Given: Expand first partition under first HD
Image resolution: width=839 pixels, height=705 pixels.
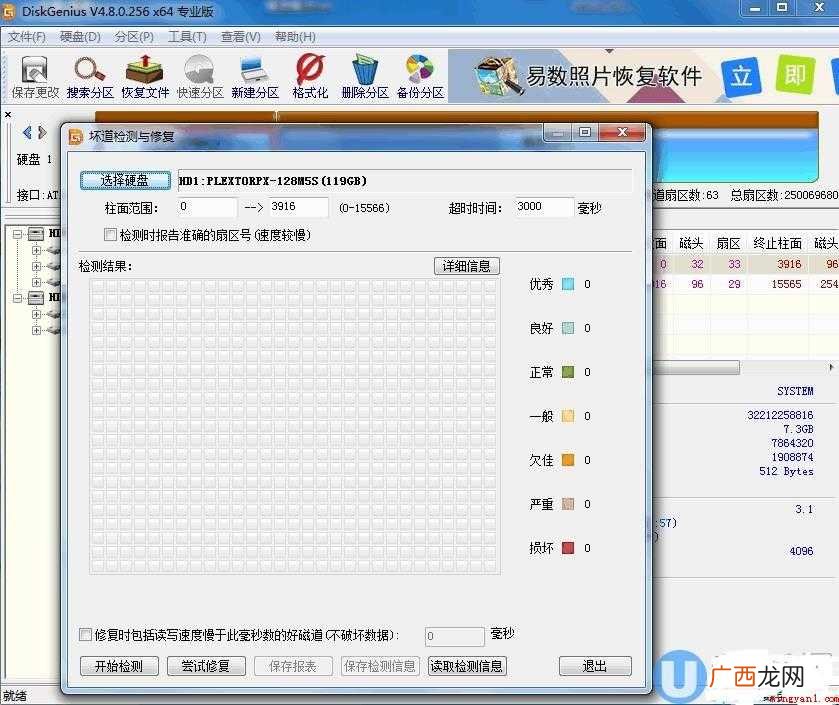Looking at the screenshot, I should (x=36, y=250).
